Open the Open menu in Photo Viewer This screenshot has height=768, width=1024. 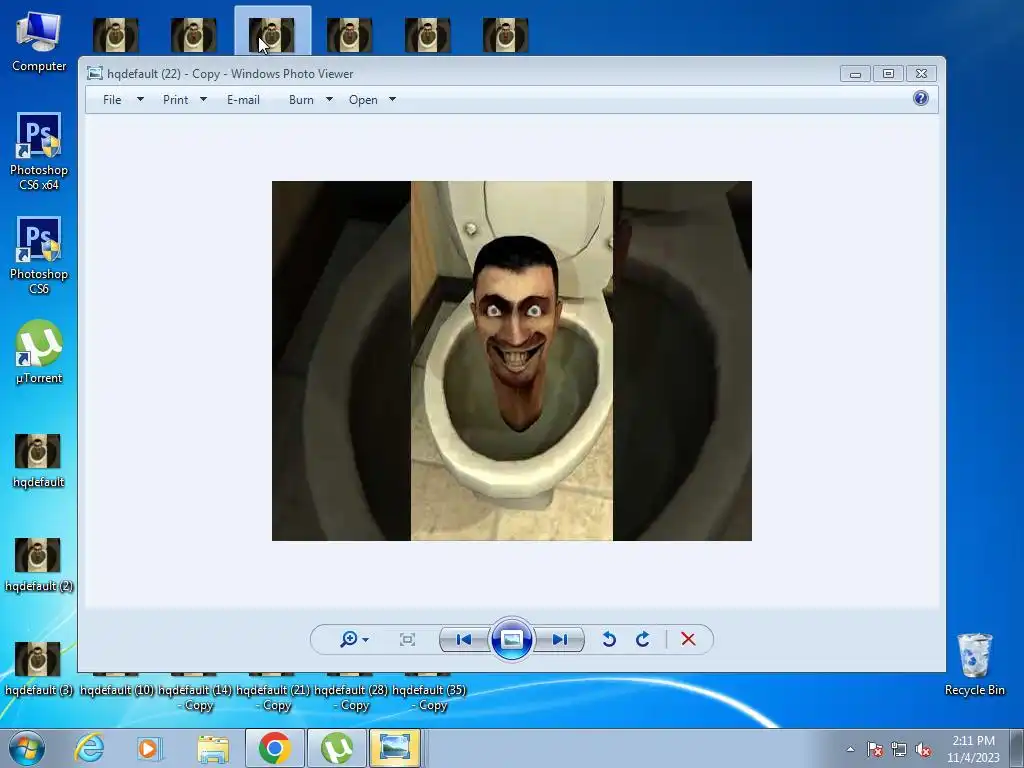(x=363, y=100)
